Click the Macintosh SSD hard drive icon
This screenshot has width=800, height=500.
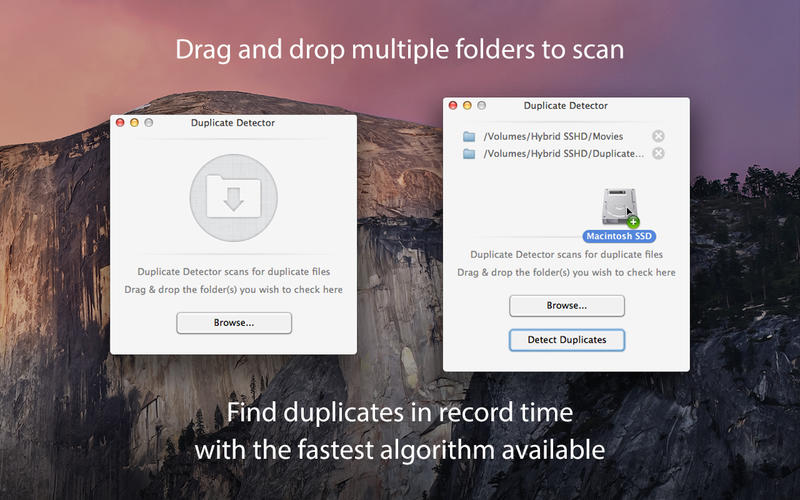click(617, 207)
